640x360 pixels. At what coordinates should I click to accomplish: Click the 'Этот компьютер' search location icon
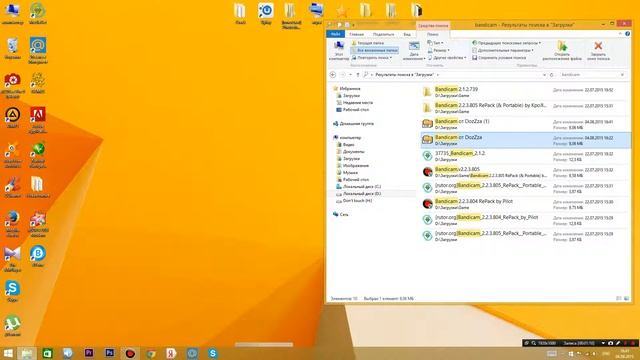(x=338, y=51)
